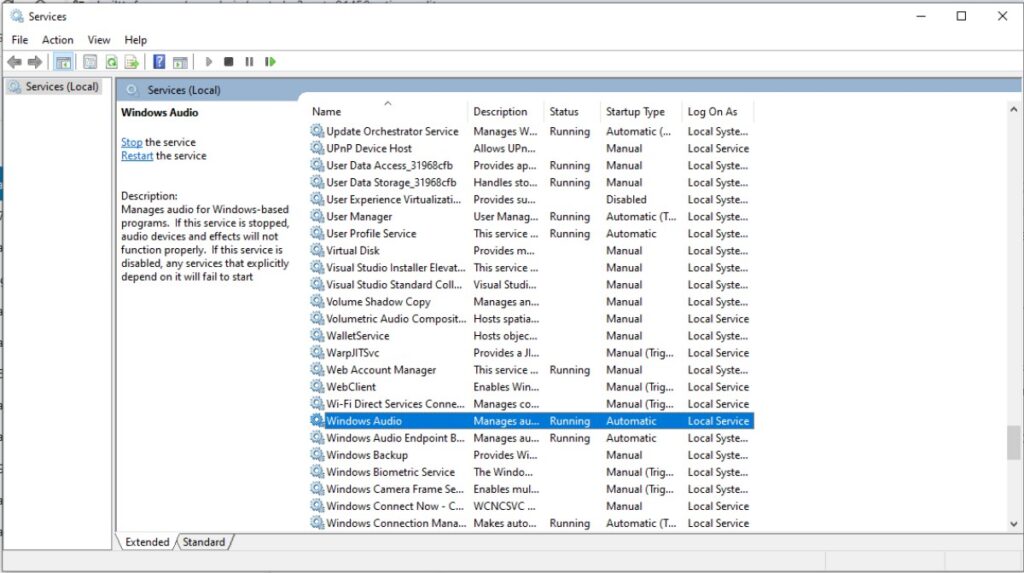Click the gear icon for Windows Audio
This screenshot has height=573, width=1024.
317,421
